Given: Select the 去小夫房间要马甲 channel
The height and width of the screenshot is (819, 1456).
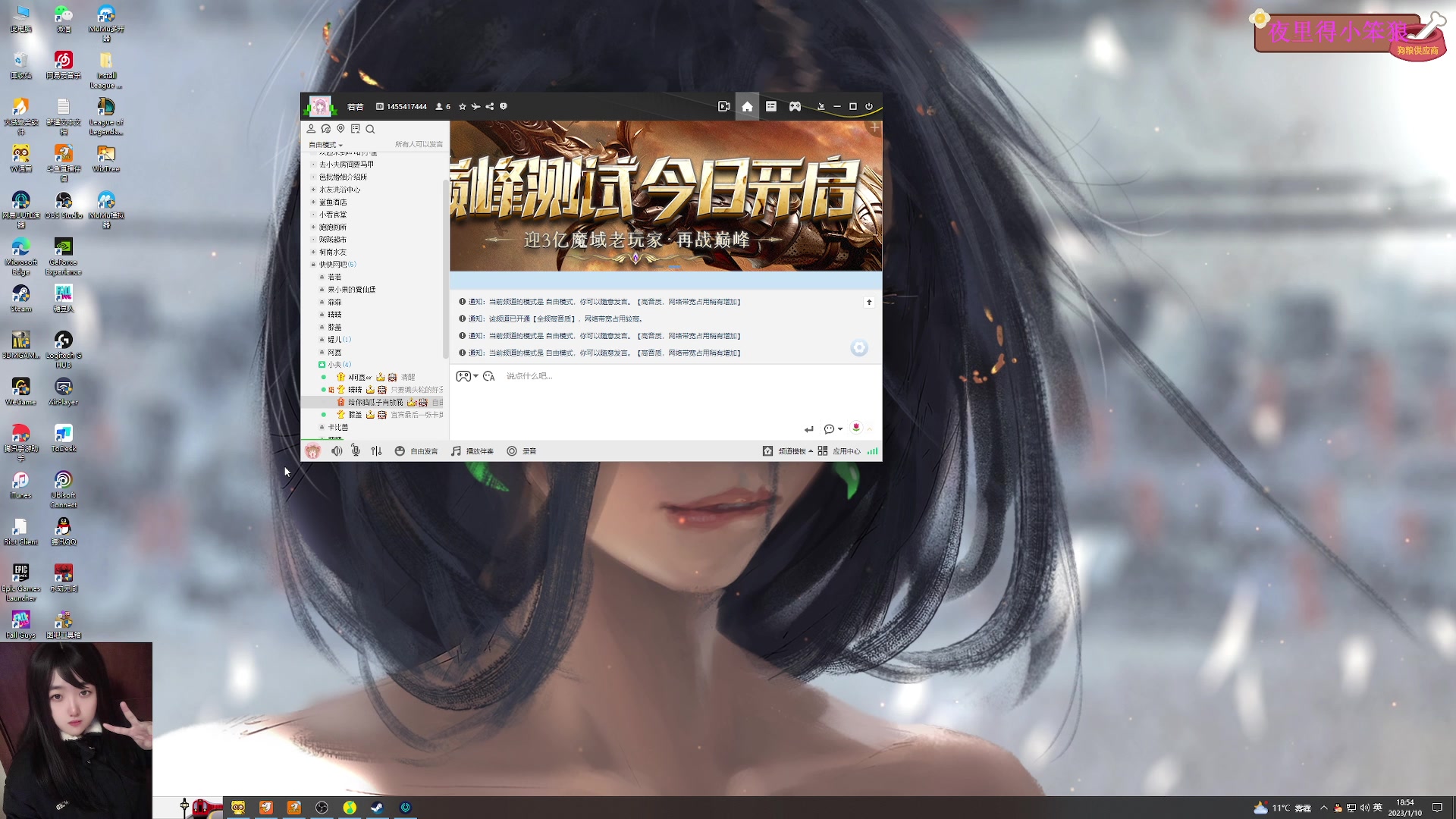Looking at the screenshot, I should pos(346,165).
